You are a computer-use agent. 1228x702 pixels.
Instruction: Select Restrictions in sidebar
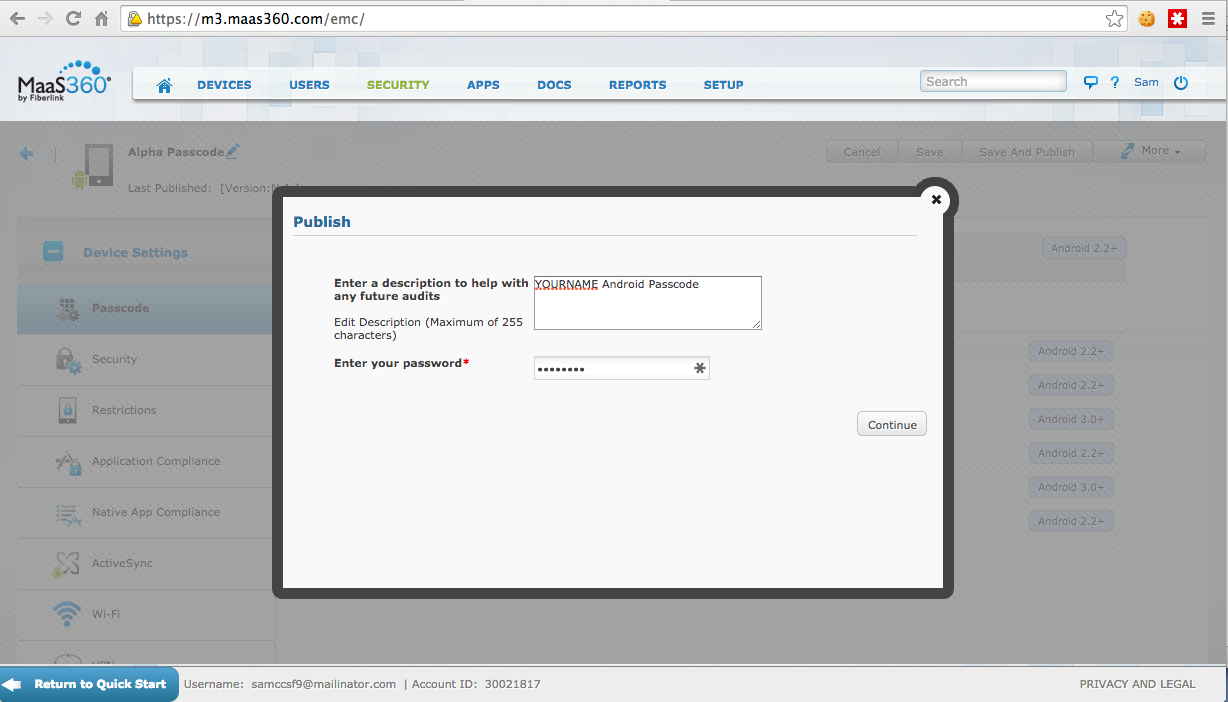(x=145, y=410)
